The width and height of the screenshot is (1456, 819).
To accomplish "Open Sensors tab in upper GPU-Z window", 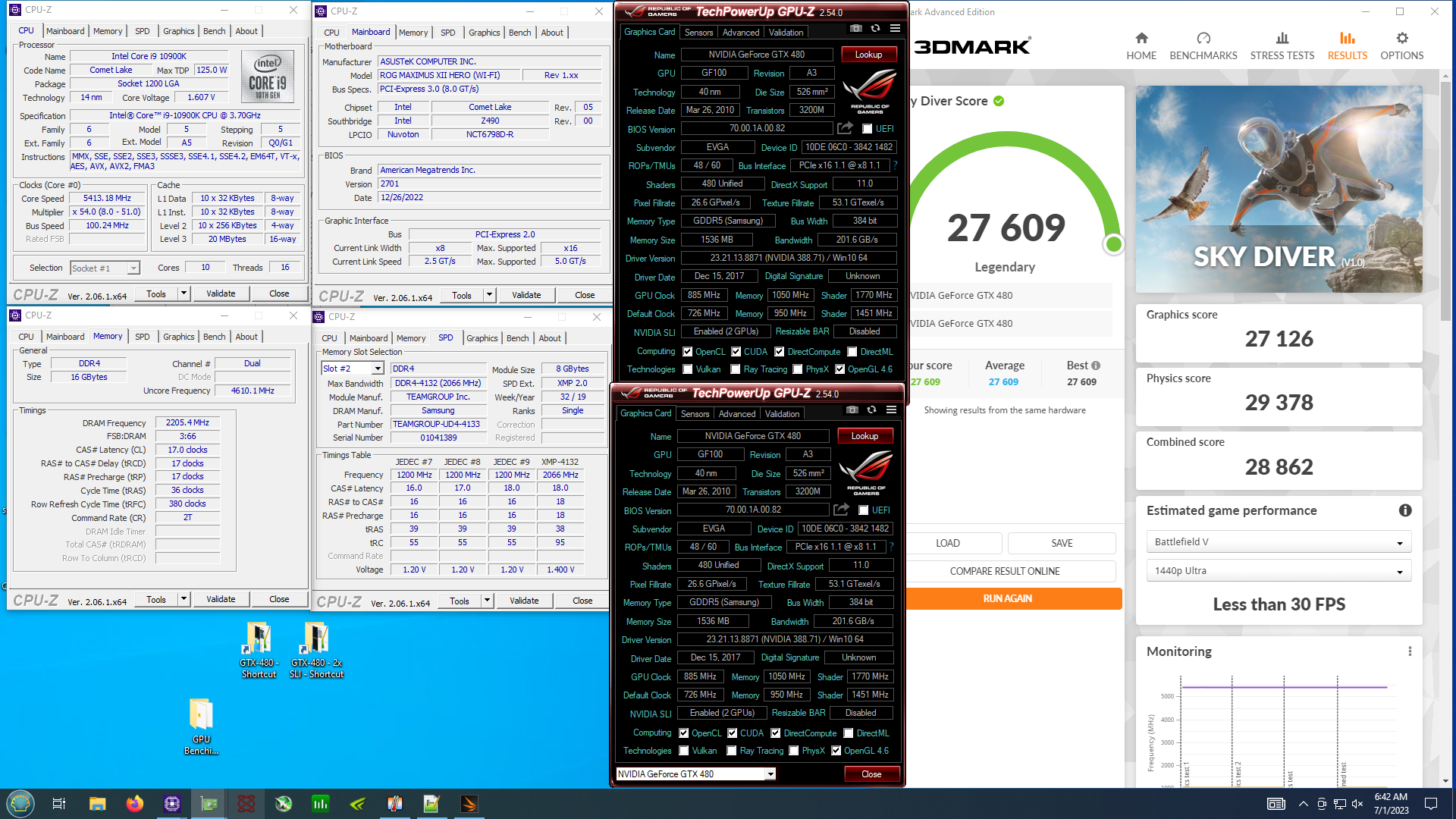I will pos(698,33).
